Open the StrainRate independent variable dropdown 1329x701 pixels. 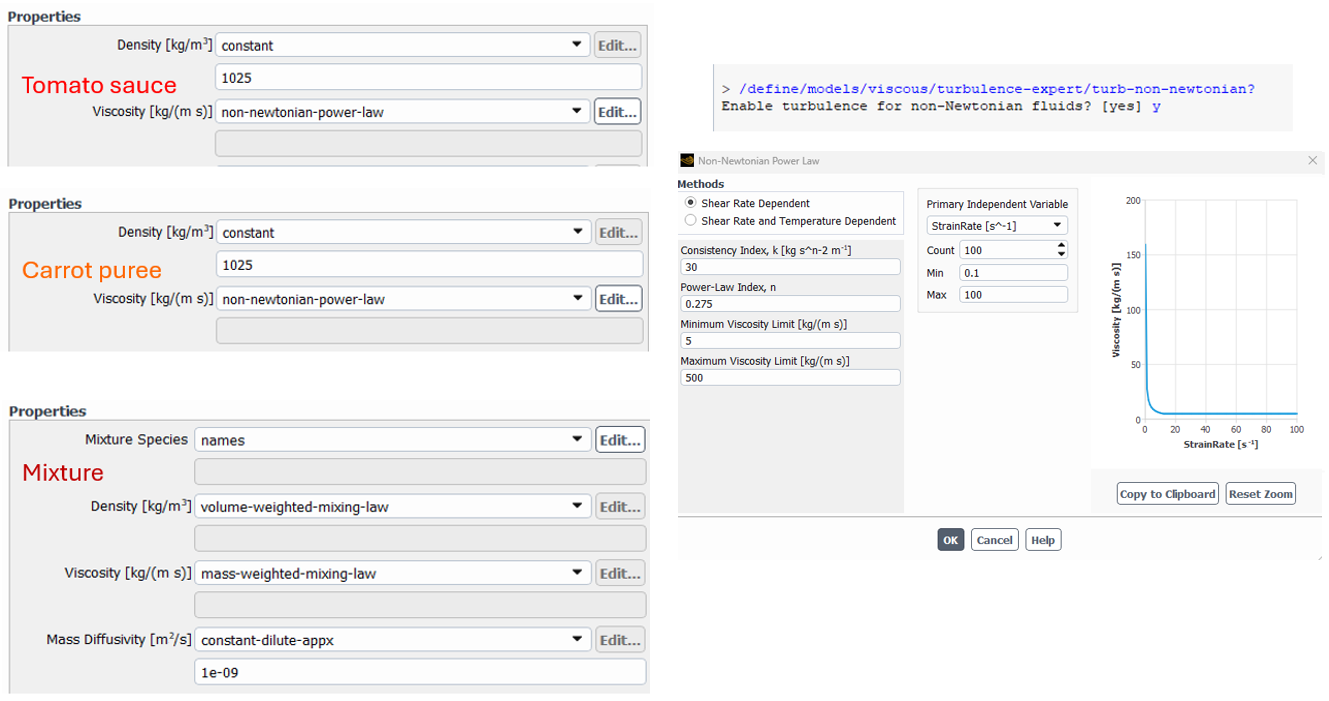point(997,226)
